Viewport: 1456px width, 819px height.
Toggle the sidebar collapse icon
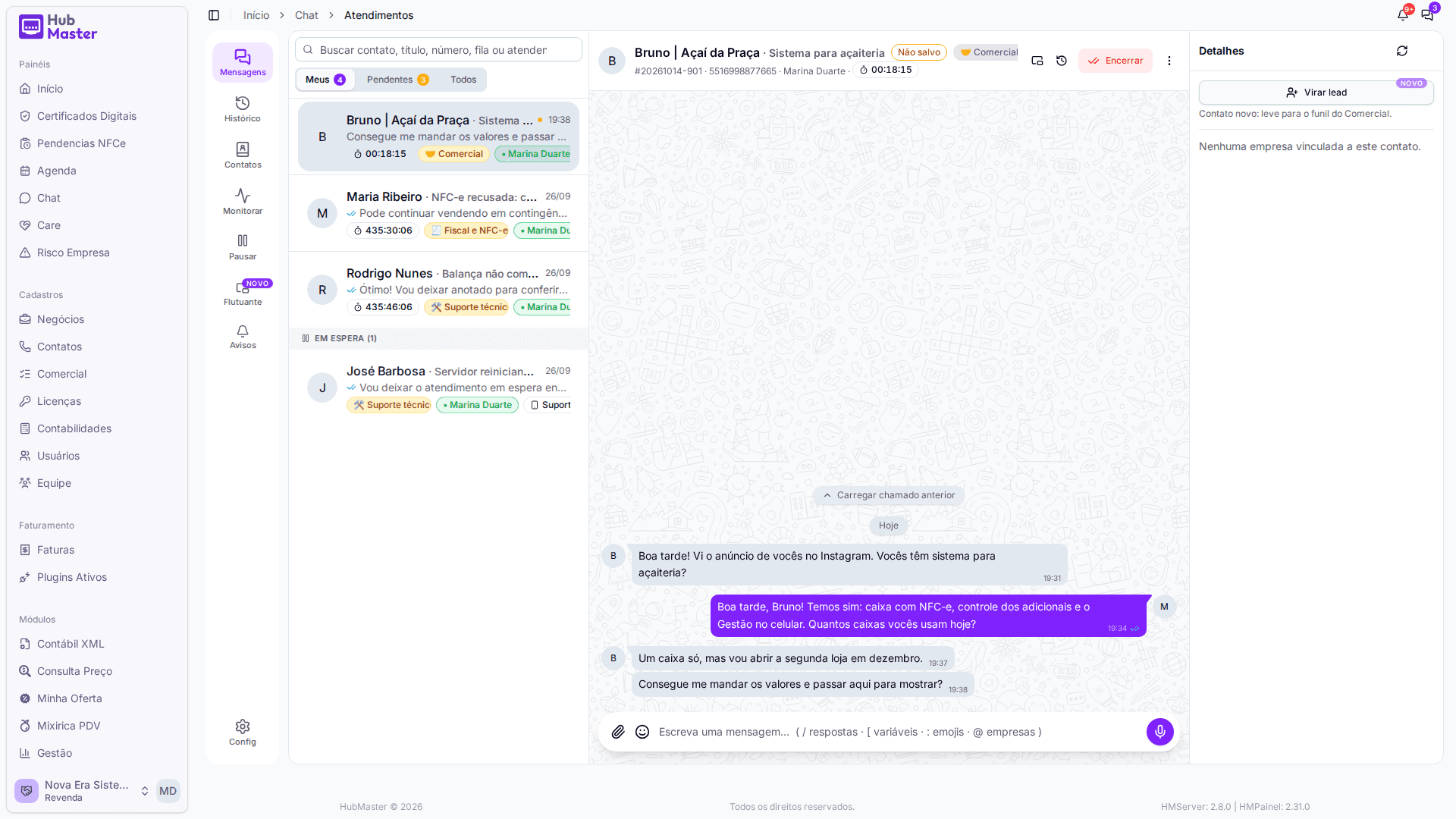[x=214, y=15]
